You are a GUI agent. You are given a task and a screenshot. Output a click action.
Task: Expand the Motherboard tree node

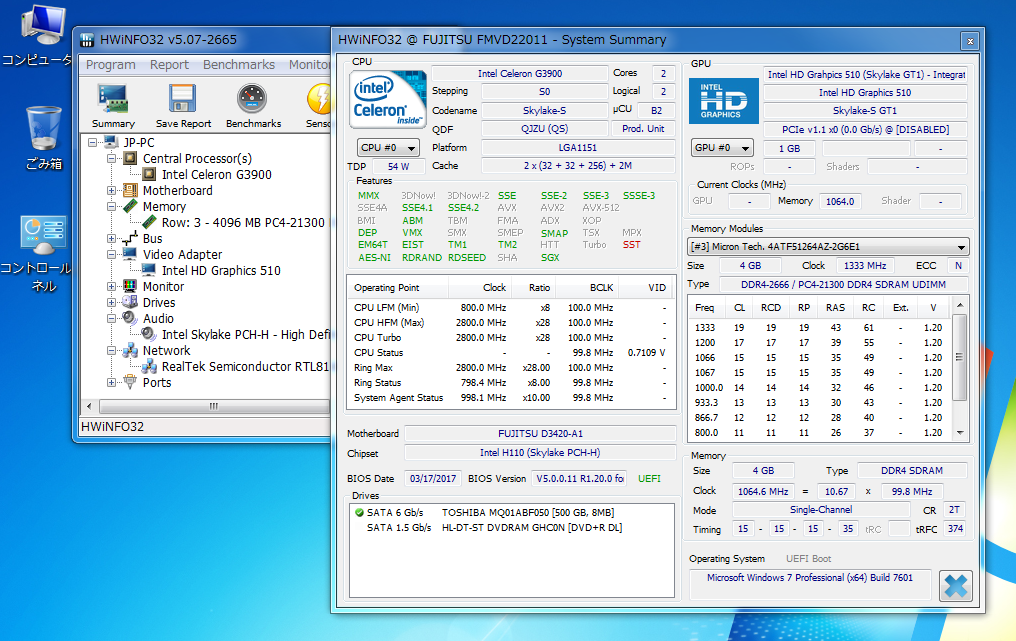coord(112,191)
